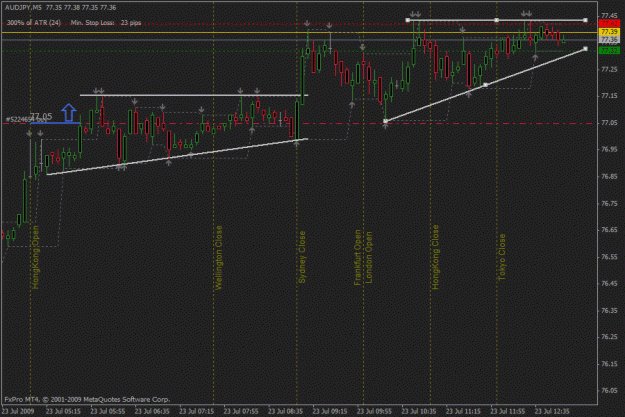Select the right end handle of the top resistance line
The image size is (625, 417).
pos(585,20)
